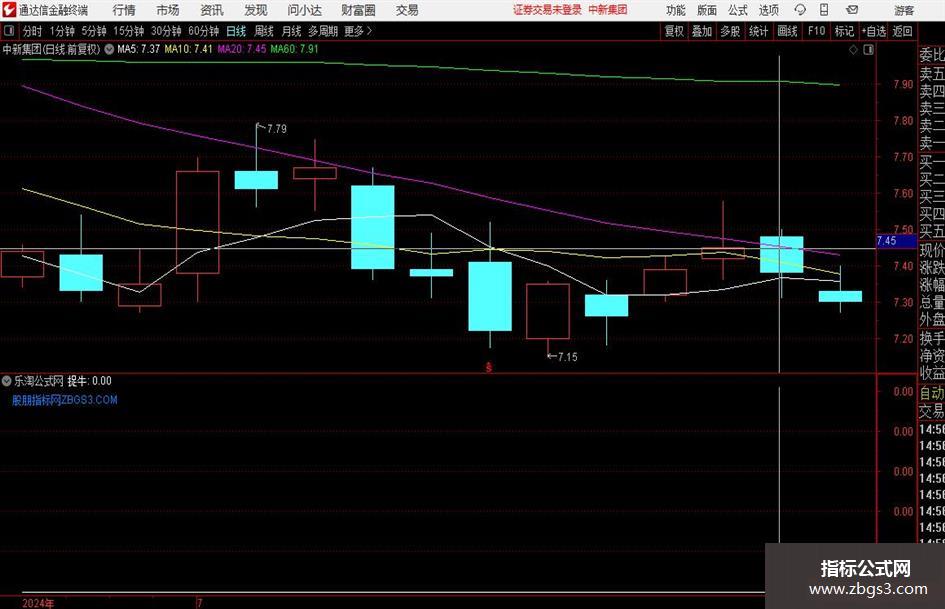The width and height of the screenshot is (945, 609).
Task: Click the 叠加 overlay toolbar button
Action: (702, 31)
